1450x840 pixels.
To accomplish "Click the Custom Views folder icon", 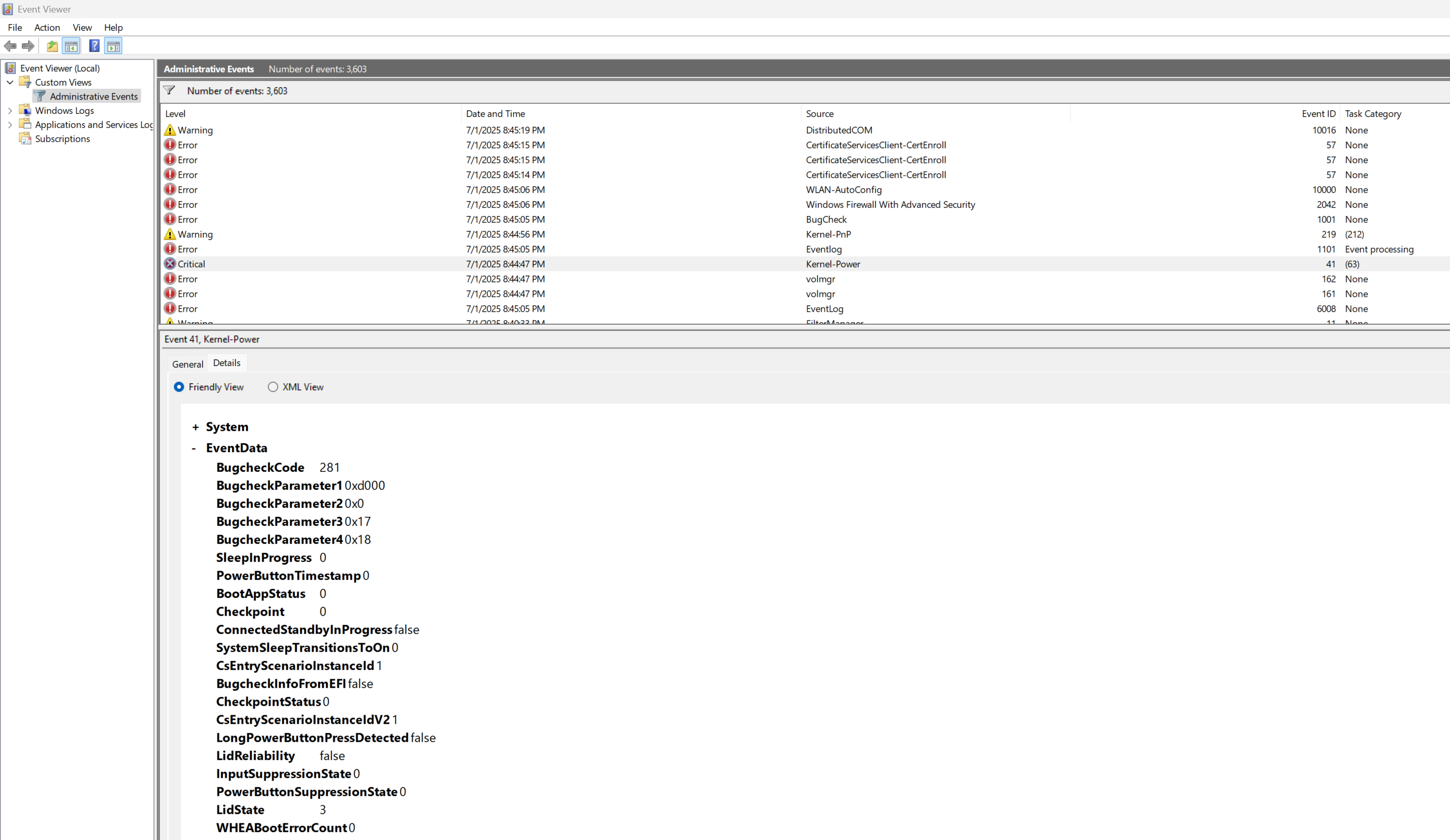I will coord(25,81).
